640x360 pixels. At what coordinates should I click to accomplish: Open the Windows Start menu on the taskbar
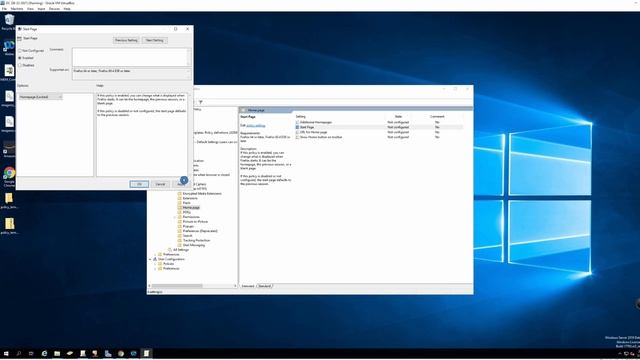point(6,353)
